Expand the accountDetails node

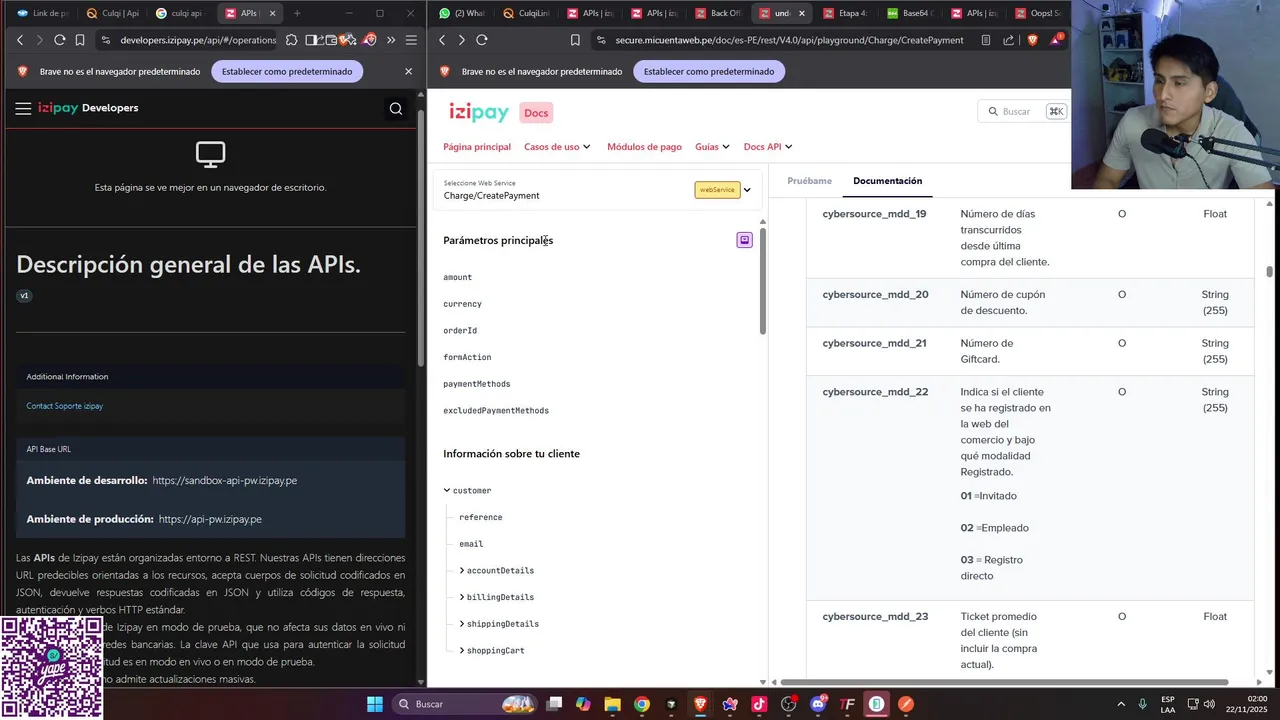click(462, 570)
